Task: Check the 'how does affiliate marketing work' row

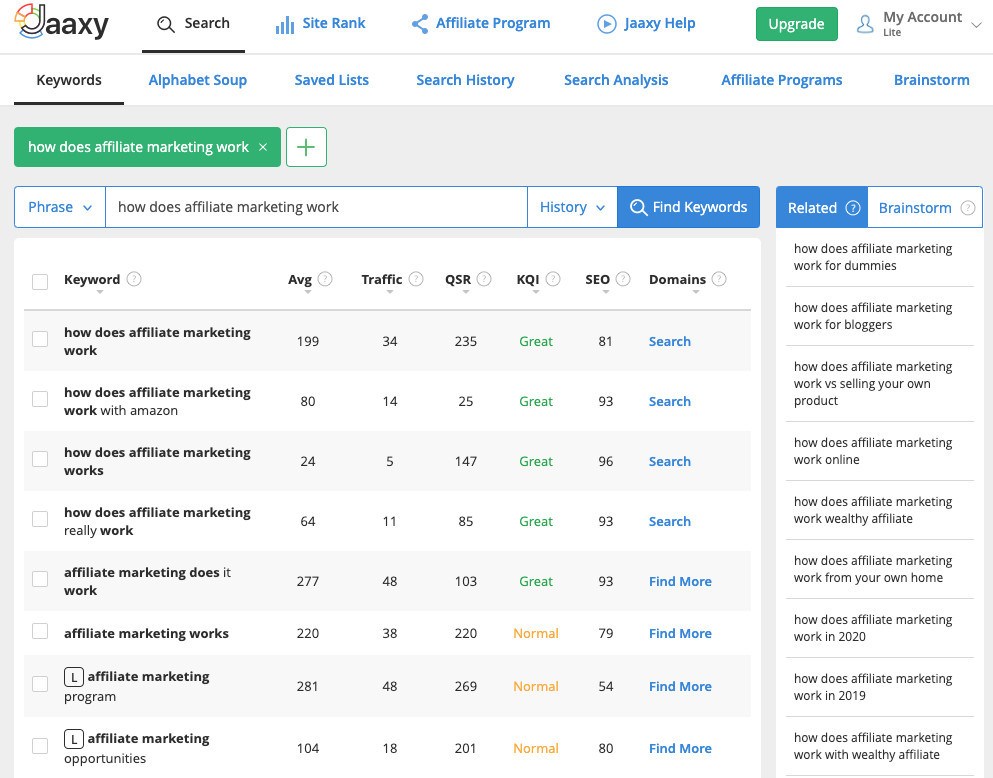Action: 40,339
